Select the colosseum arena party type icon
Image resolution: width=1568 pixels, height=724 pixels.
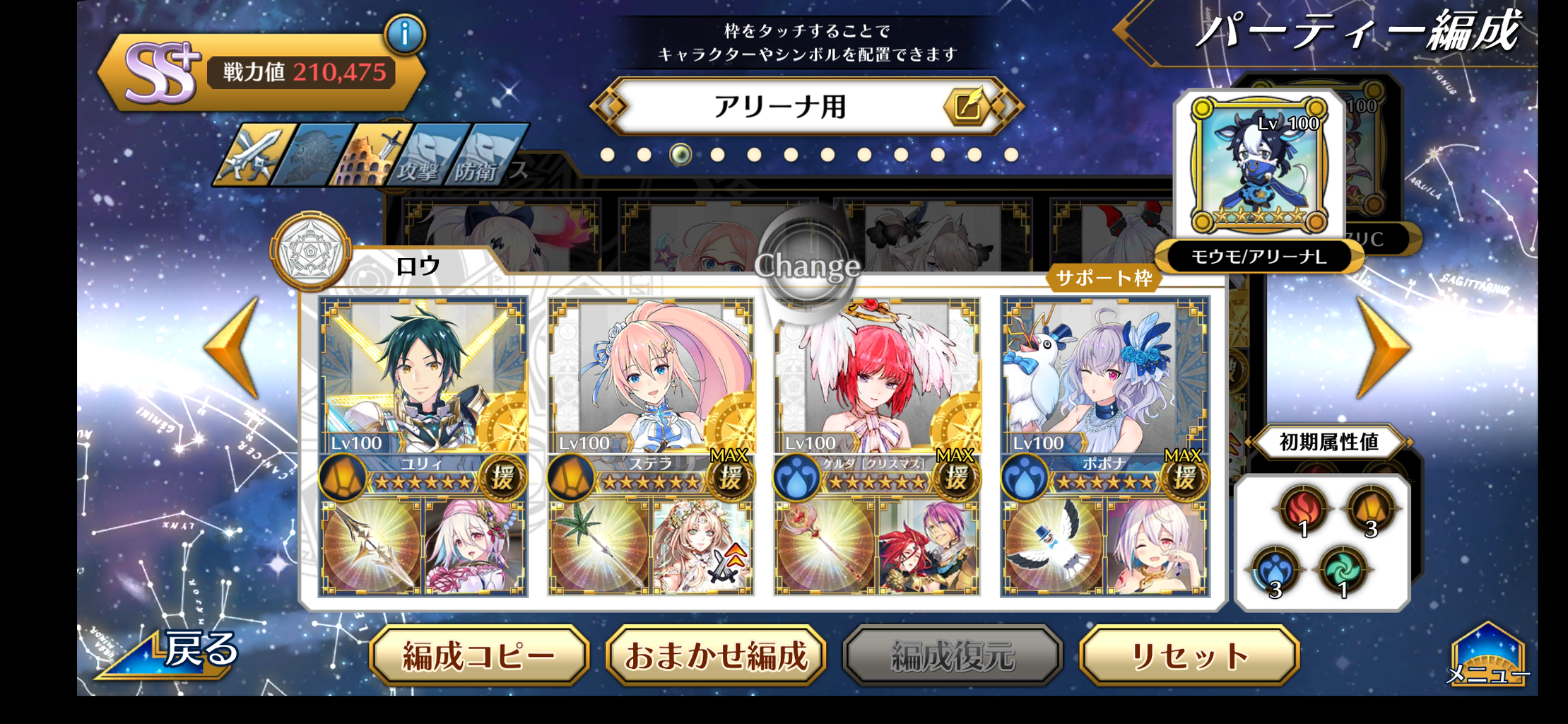[369, 154]
